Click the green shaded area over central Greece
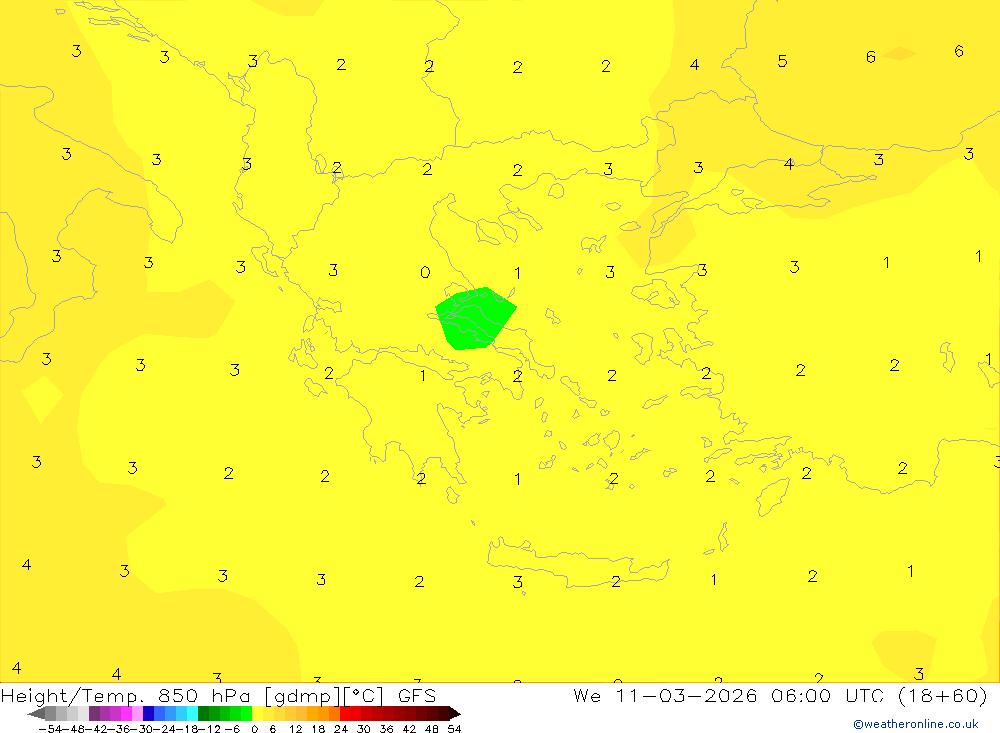The image size is (1000, 733). click(474, 319)
